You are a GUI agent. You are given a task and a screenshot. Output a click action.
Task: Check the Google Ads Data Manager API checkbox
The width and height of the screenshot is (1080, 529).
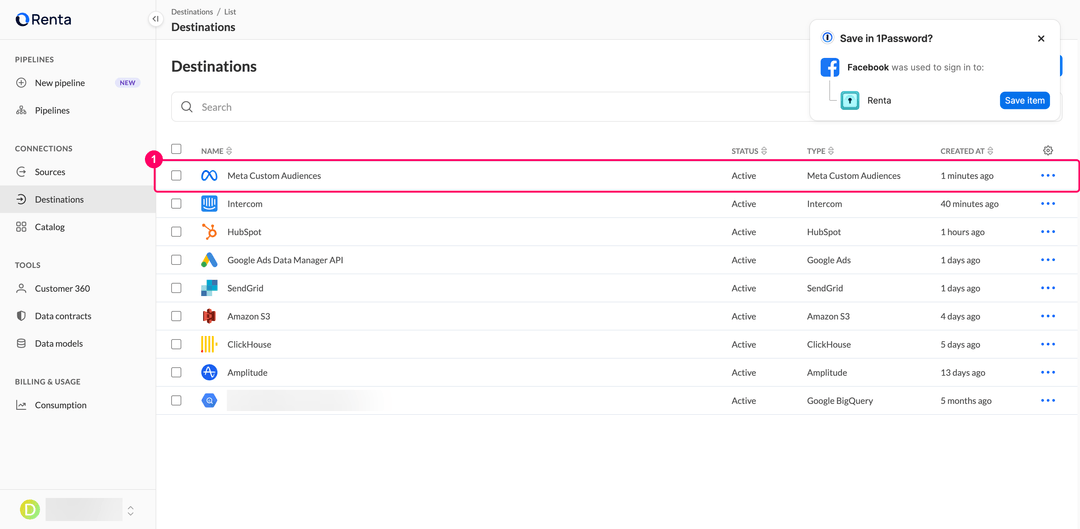tap(176, 260)
